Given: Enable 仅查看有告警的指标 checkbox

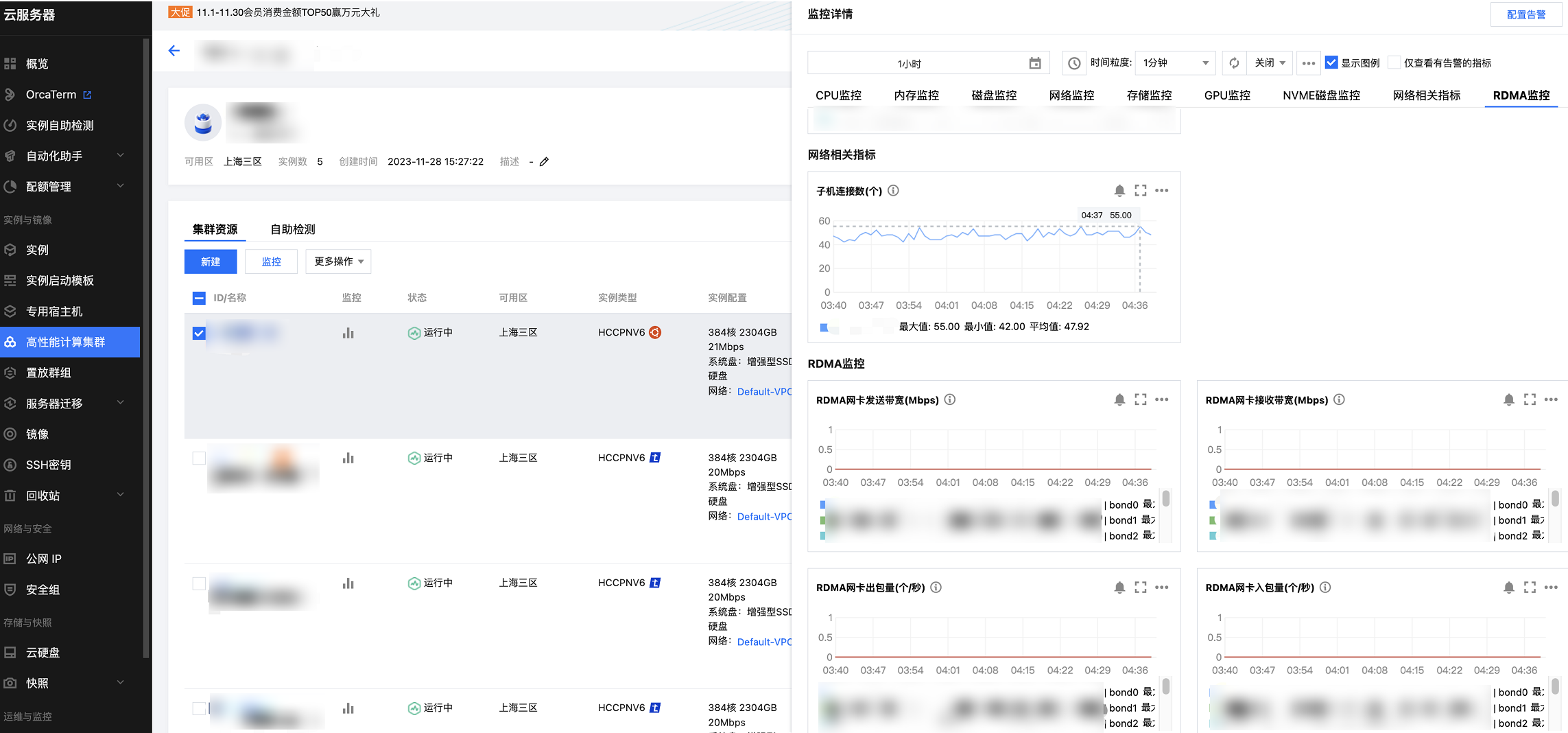Looking at the screenshot, I should 1394,63.
